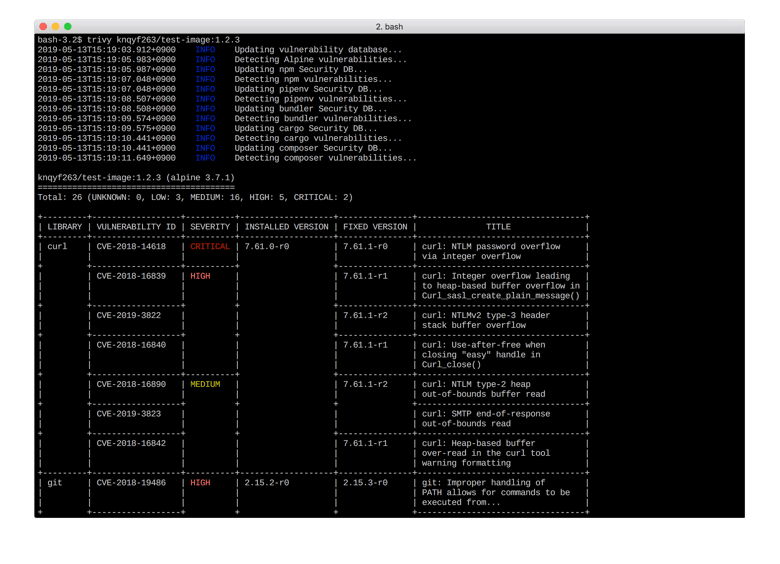Click the red close window button
Viewport: 780px width, 564px height.
pyautogui.click(x=43, y=26)
